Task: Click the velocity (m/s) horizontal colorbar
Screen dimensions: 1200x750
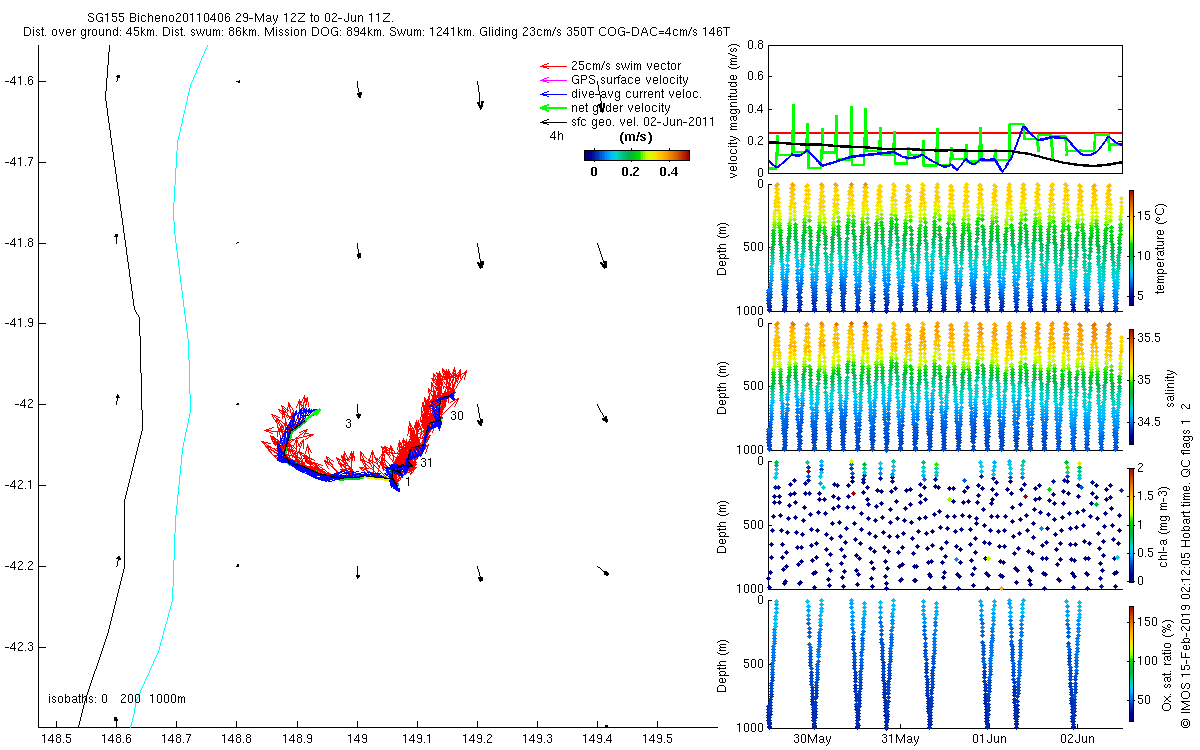Action: tap(637, 155)
